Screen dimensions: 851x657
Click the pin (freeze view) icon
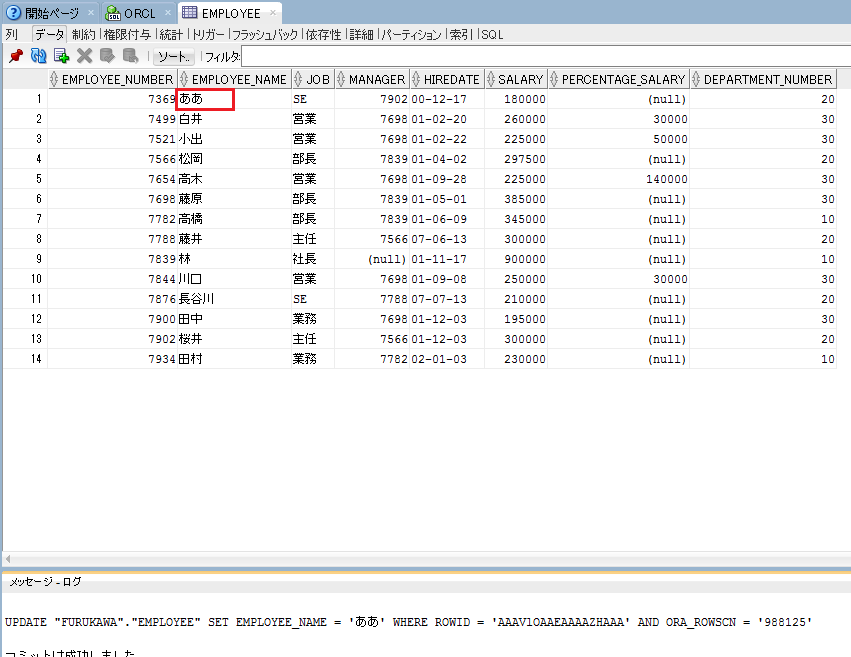click(15, 56)
